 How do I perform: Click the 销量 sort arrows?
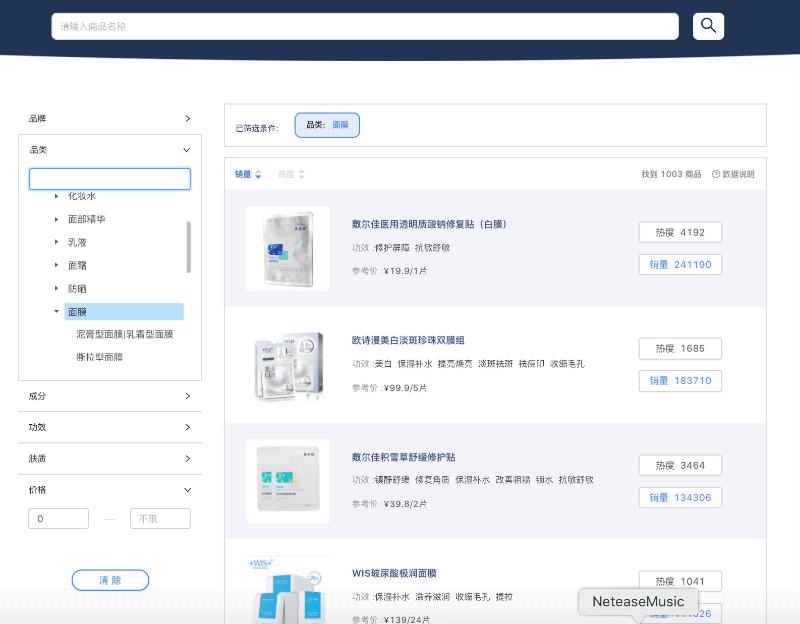260,173
